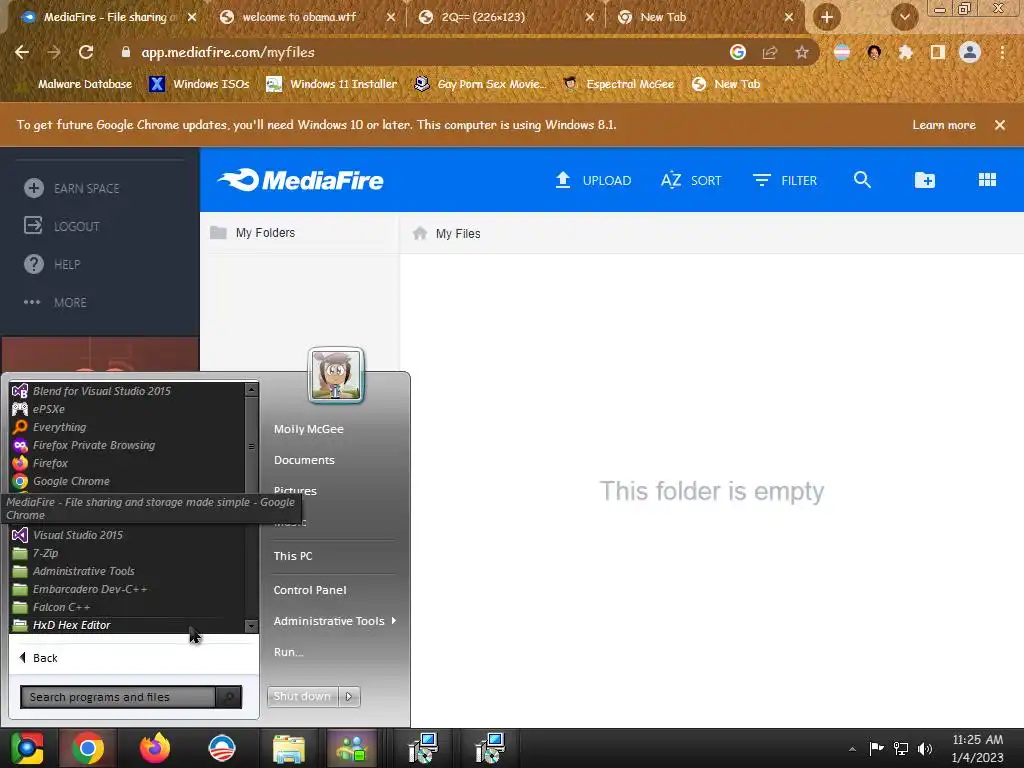Open Help in the MediaFire sidebar
Image resolution: width=1024 pixels, height=768 pixels.
(52, 264)
